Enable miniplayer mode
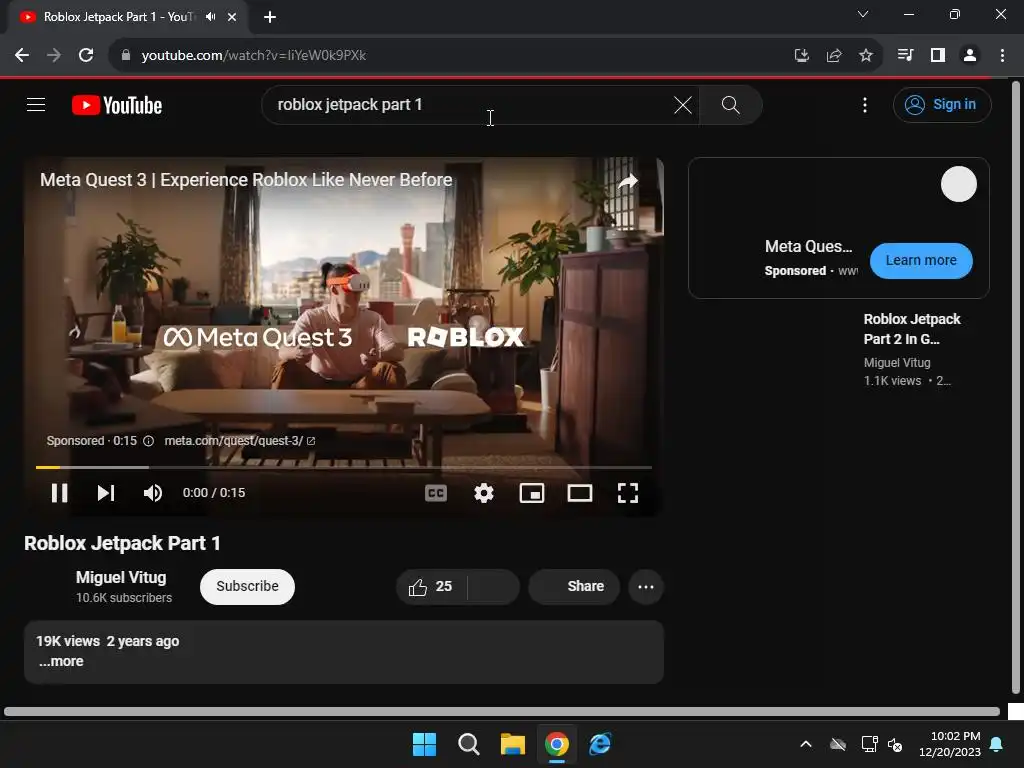1024x768 pixels. 532,493
